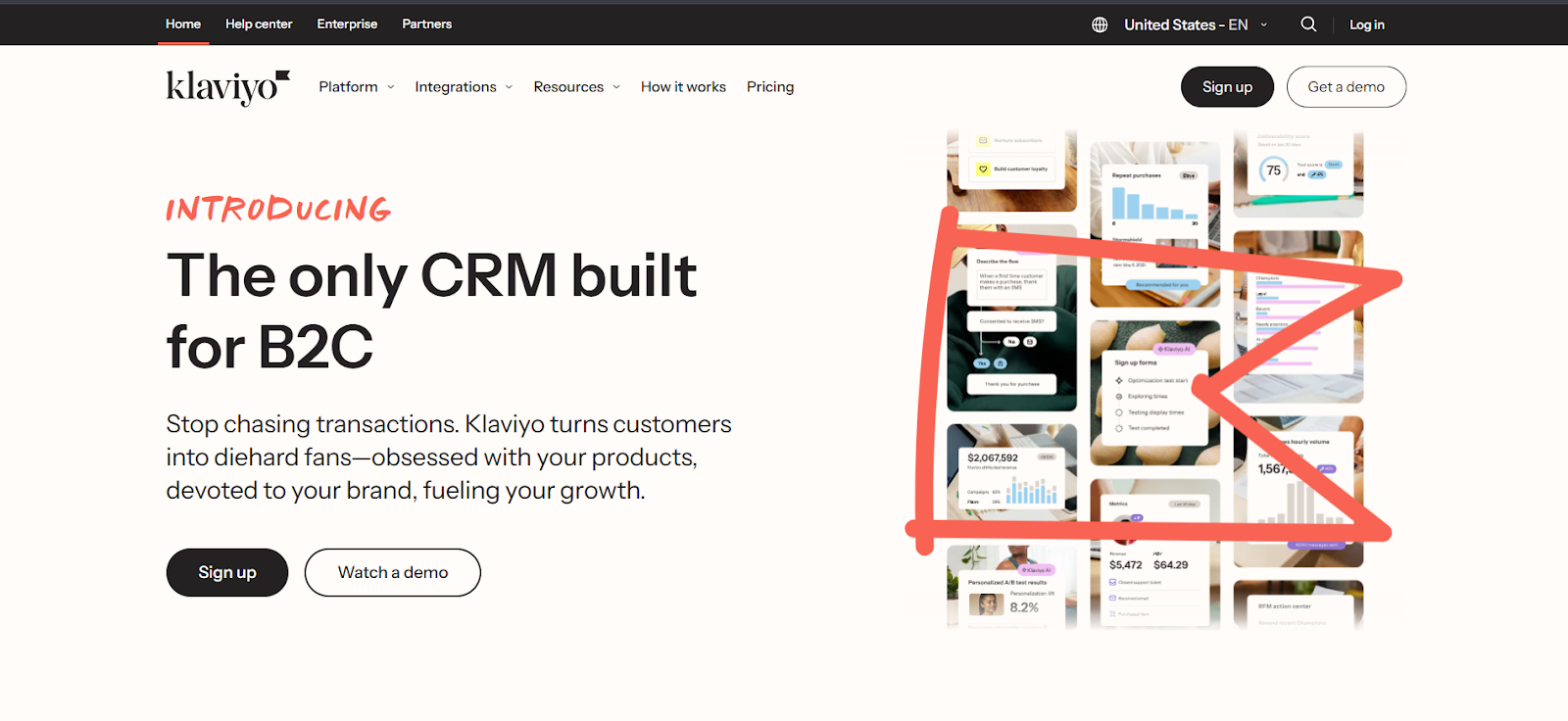The image size is (1568, 721).
Task: Expand the Integrations menu
Action: 464,87
